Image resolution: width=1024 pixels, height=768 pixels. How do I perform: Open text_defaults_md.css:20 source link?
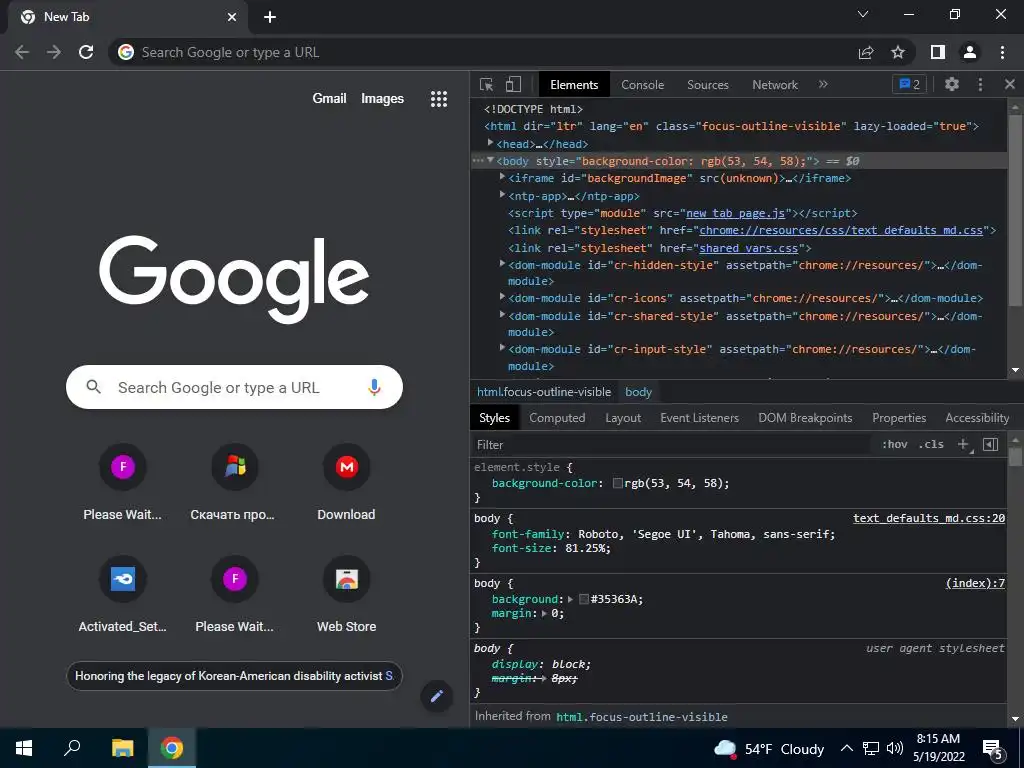click(929, 518)
